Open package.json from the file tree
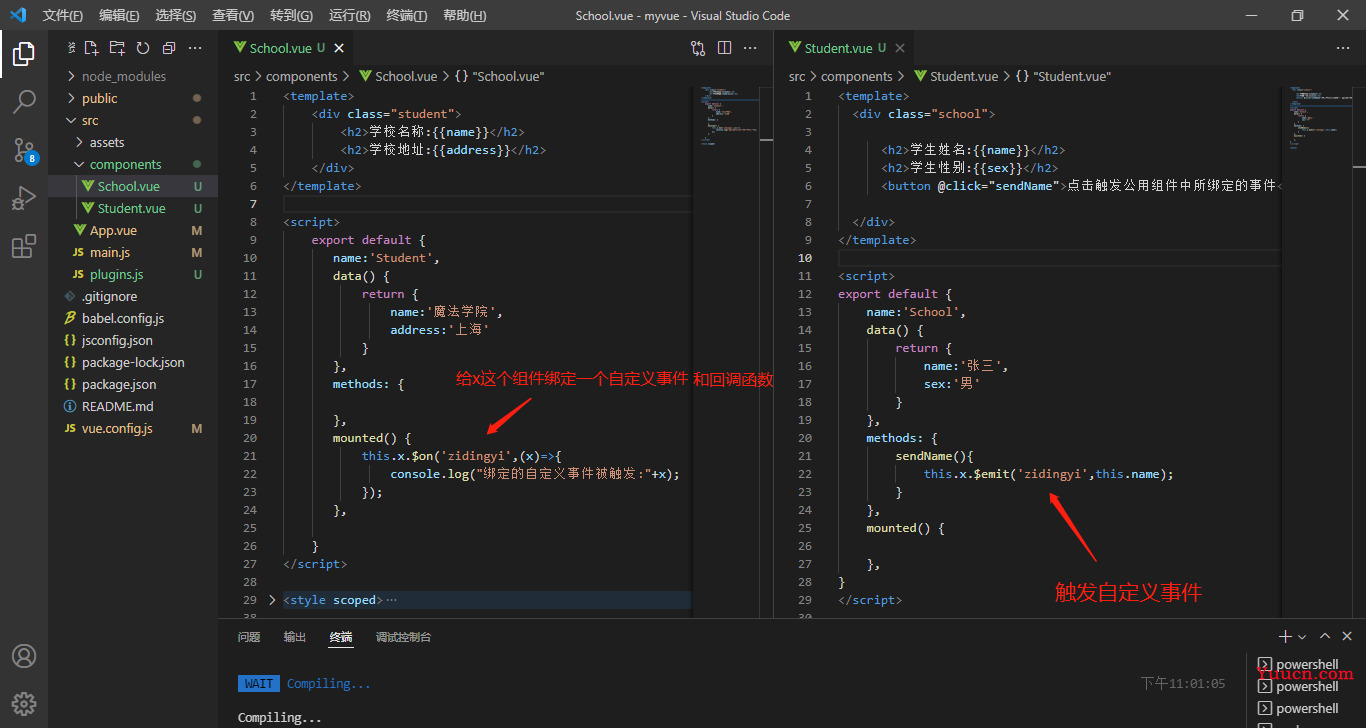The height and width of the screenshot is (728, 1366). tap(133, 384)
